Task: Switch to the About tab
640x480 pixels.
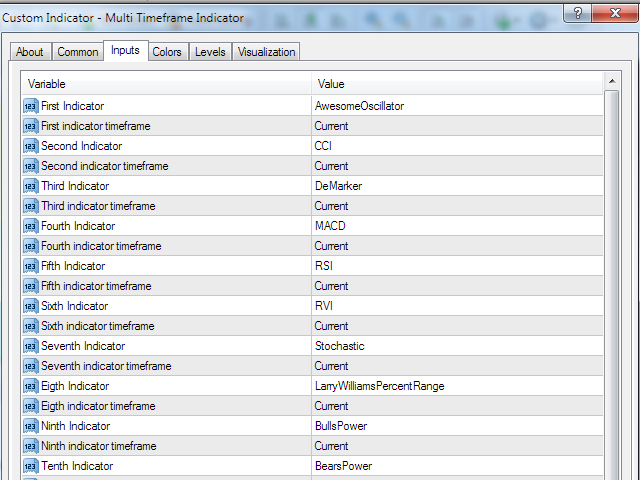Action: click(30, 52)
